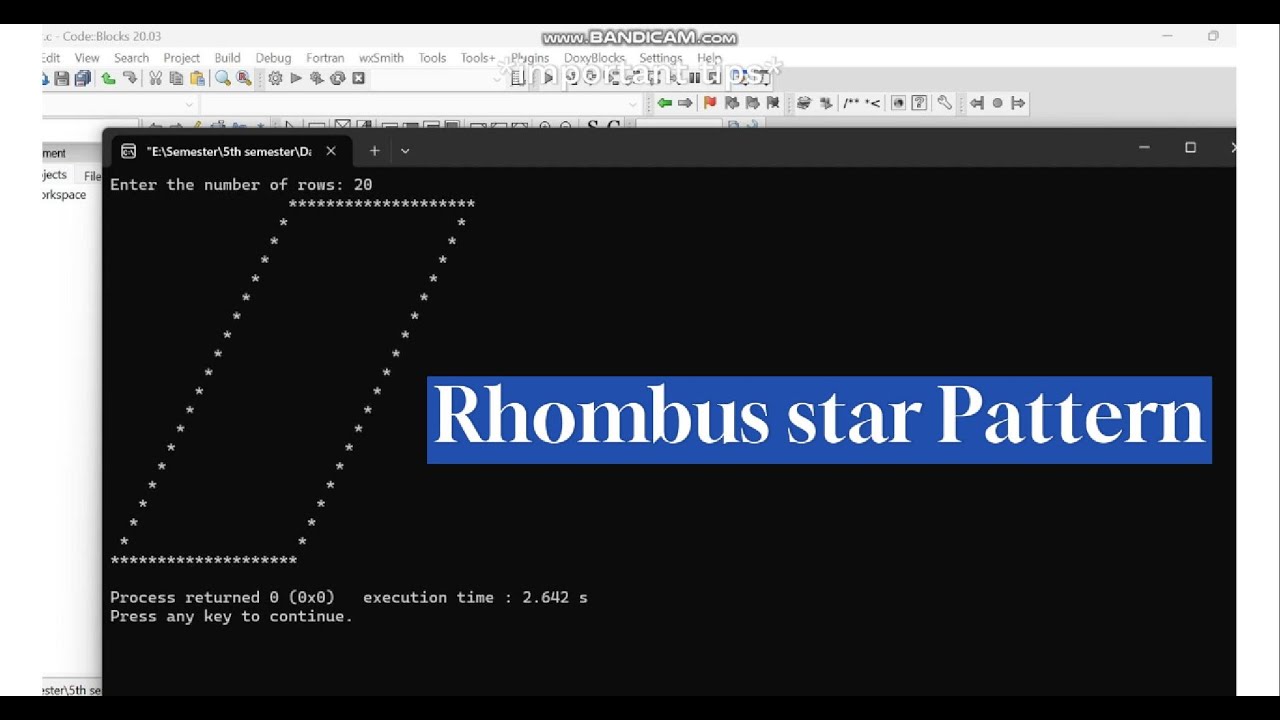
Task: Open the Fortran menu
Action: pyautogui.click(x=325, y=58)
